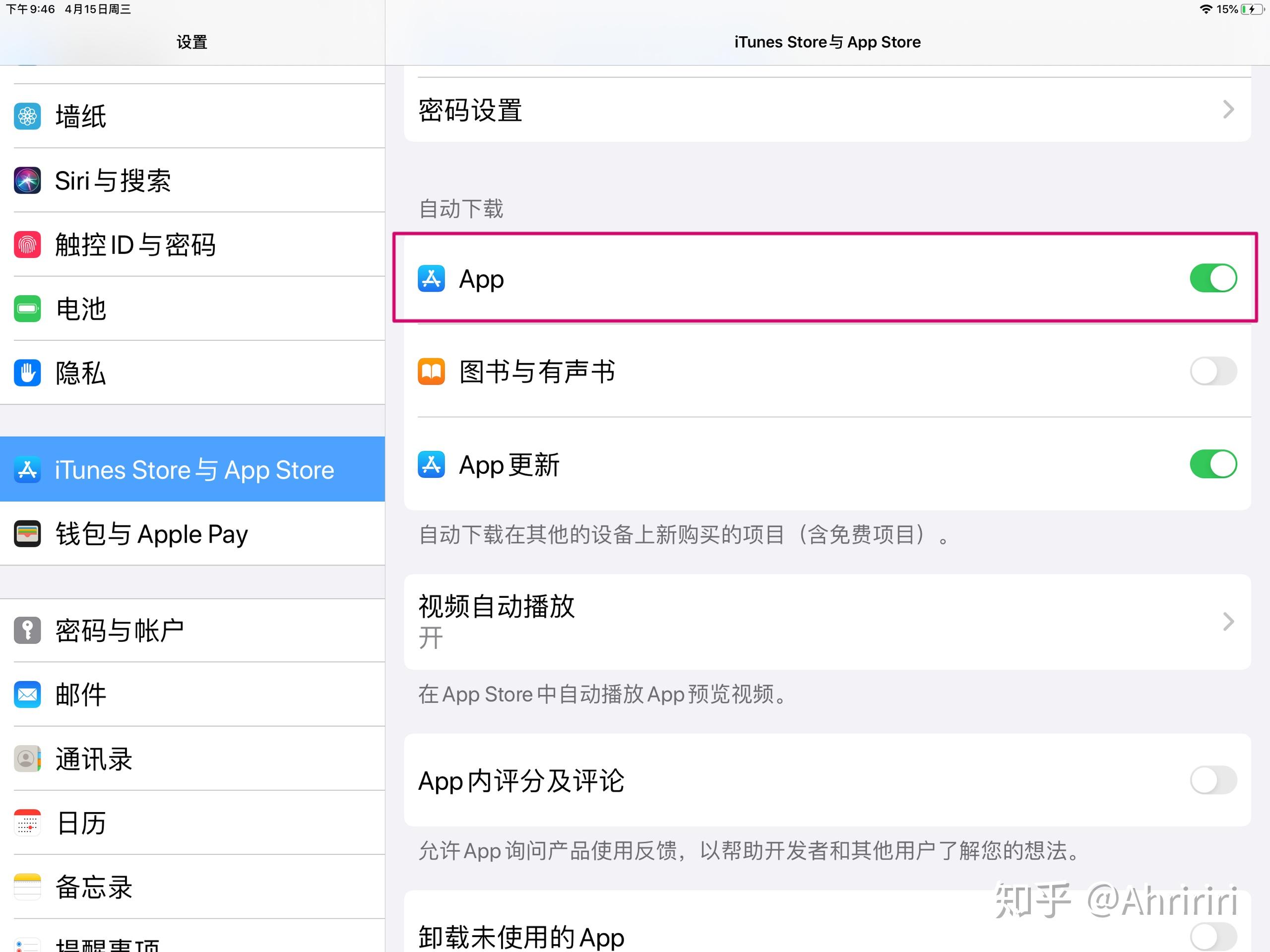
Task: Open 通讯录 settings
Action: pyautogui.click(x=192, y=759)
